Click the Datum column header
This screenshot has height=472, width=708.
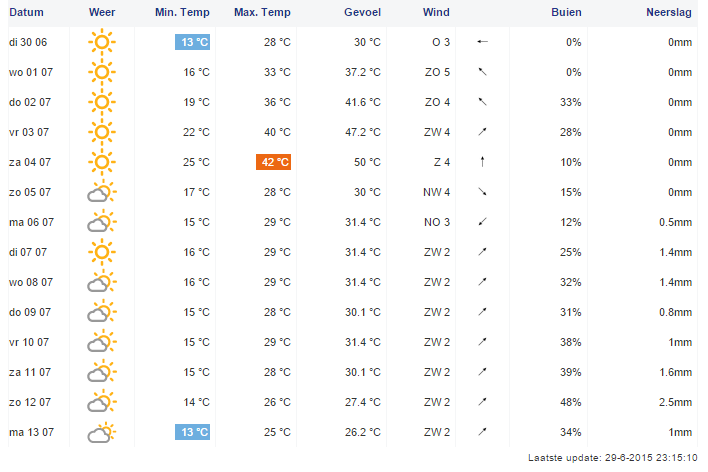pyautogui.click(x=27, y=11)
